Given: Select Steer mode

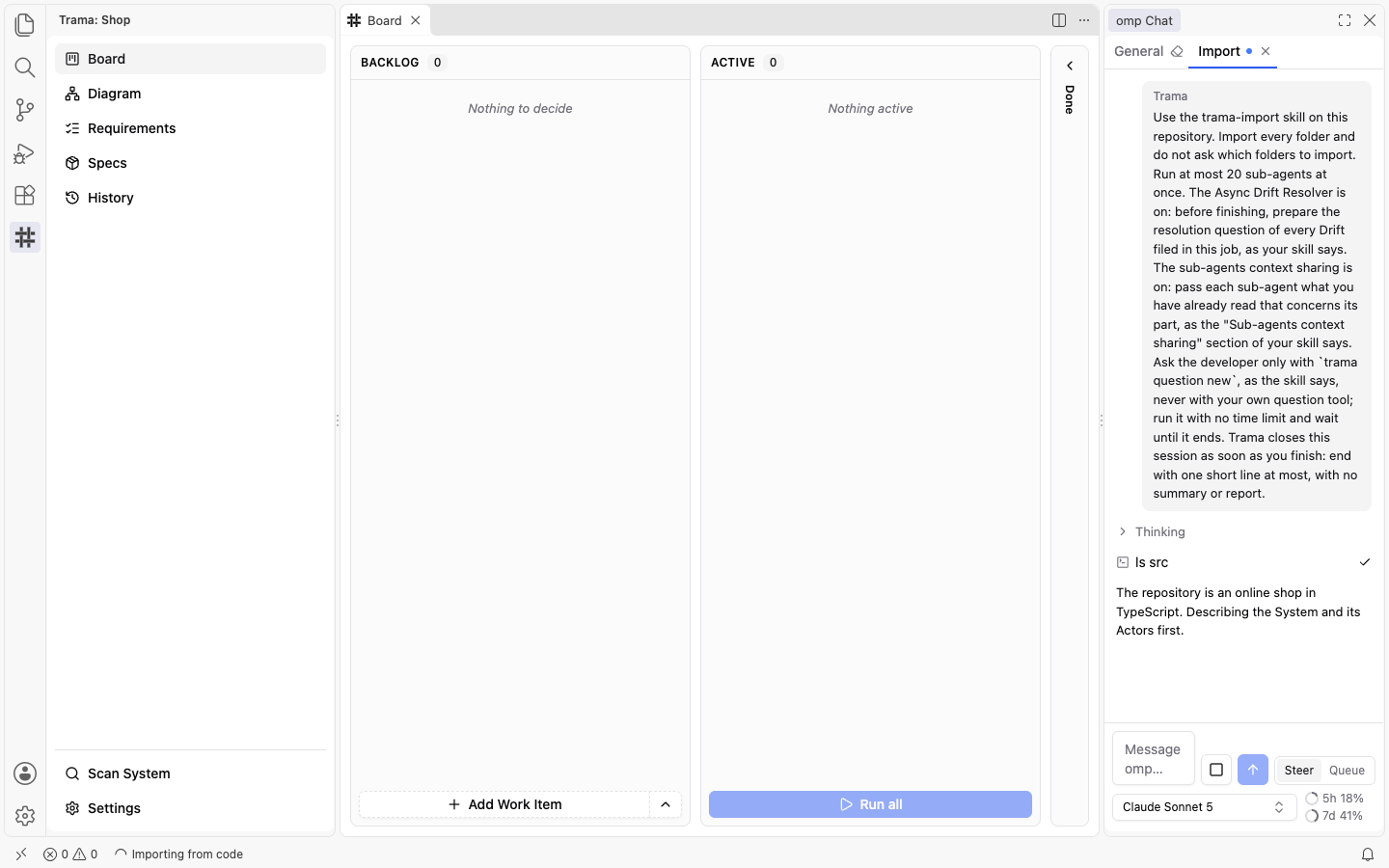Looking at the screenshot, I should point(1298,770).
